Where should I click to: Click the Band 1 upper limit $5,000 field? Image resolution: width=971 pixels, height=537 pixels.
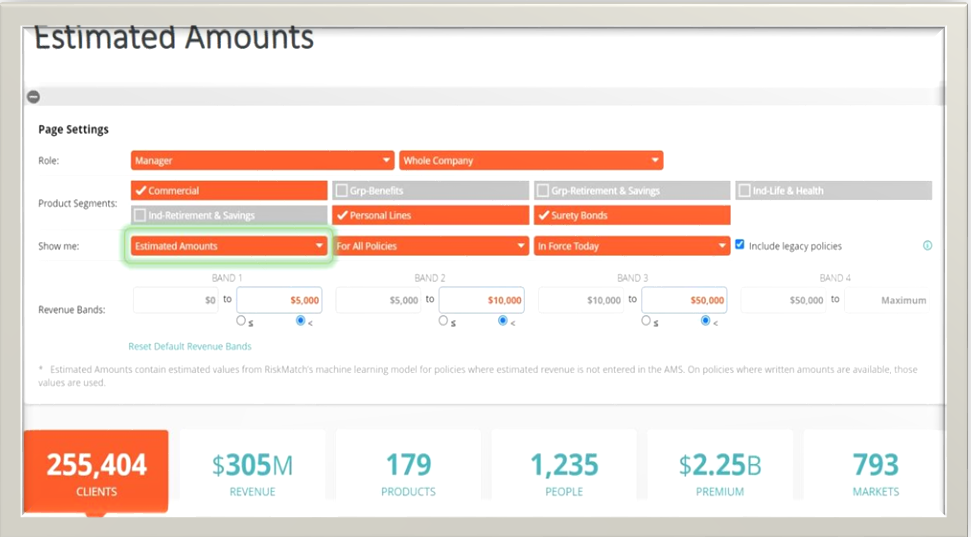pyautogui.click(x=279, y=300)
